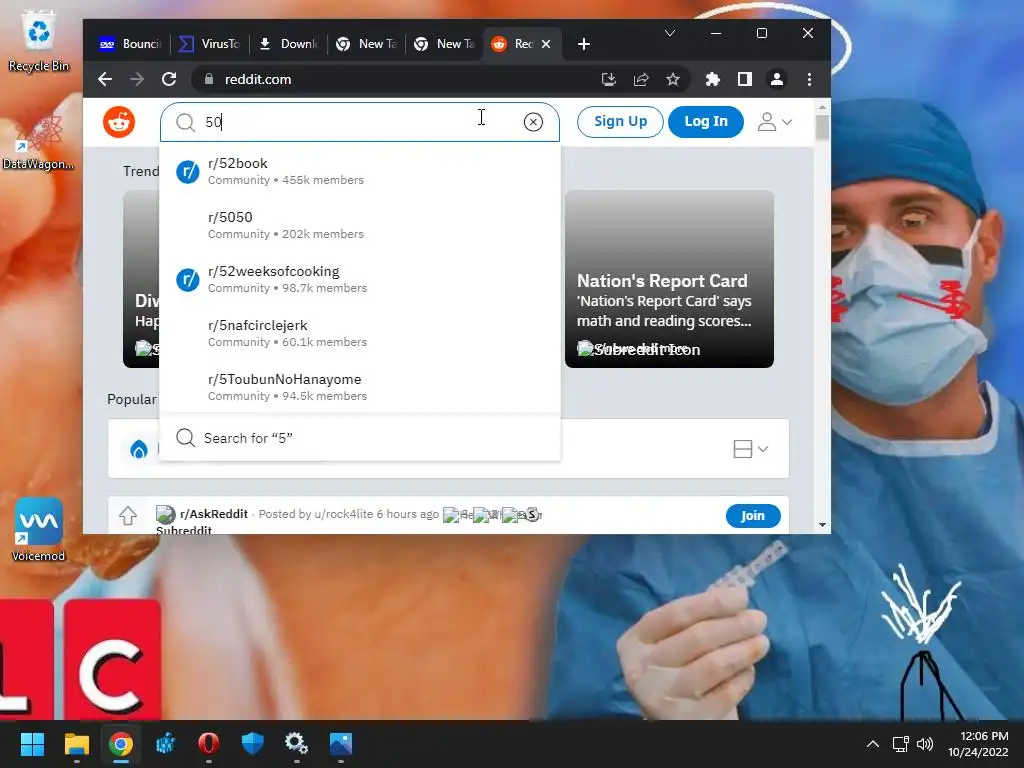Join the AskReddit community
The width and height of the screenshot is (1024, 768).
753,516
